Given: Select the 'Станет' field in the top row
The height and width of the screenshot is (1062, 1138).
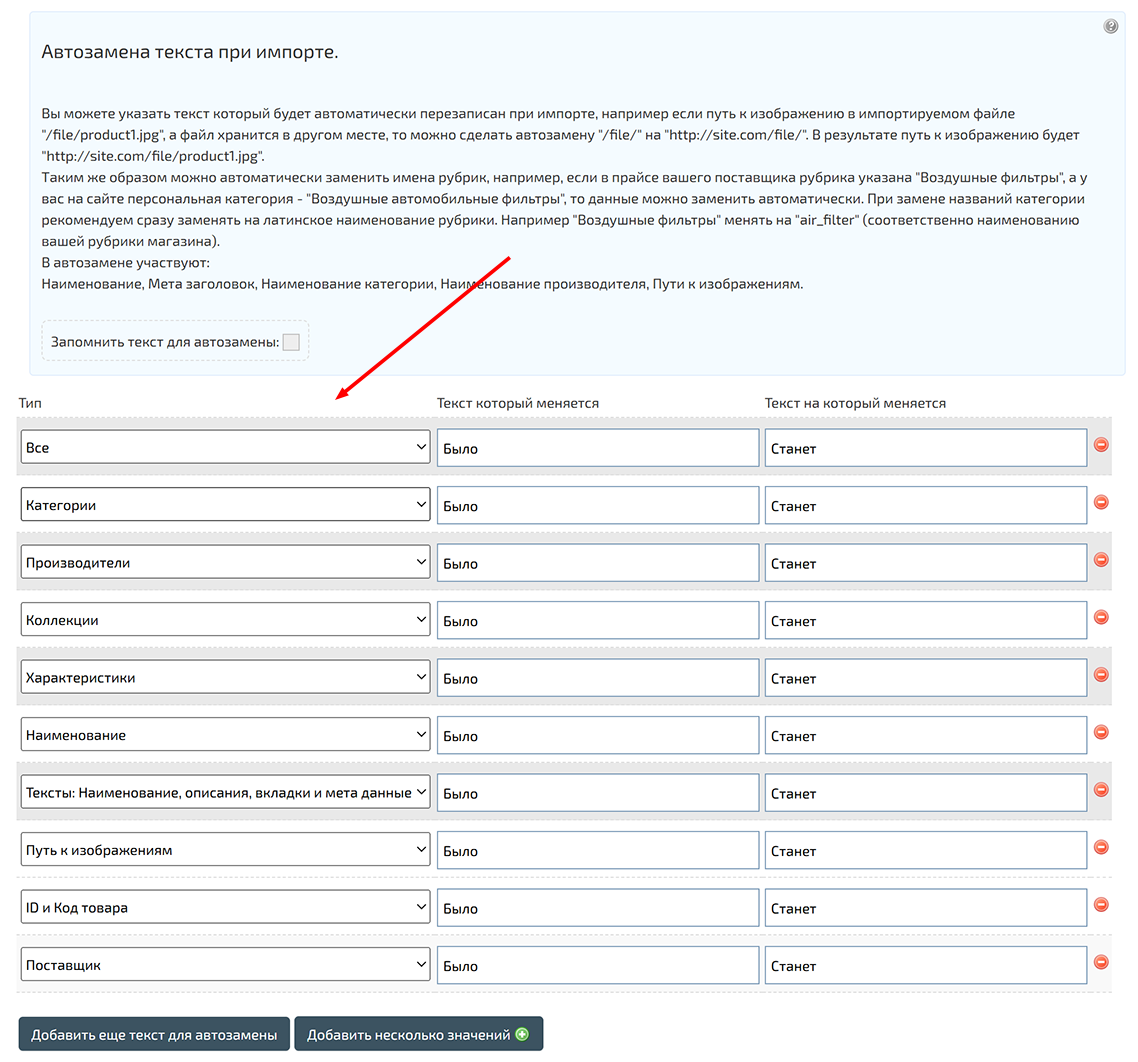Looking at the screenshot, I should (926, 448).
